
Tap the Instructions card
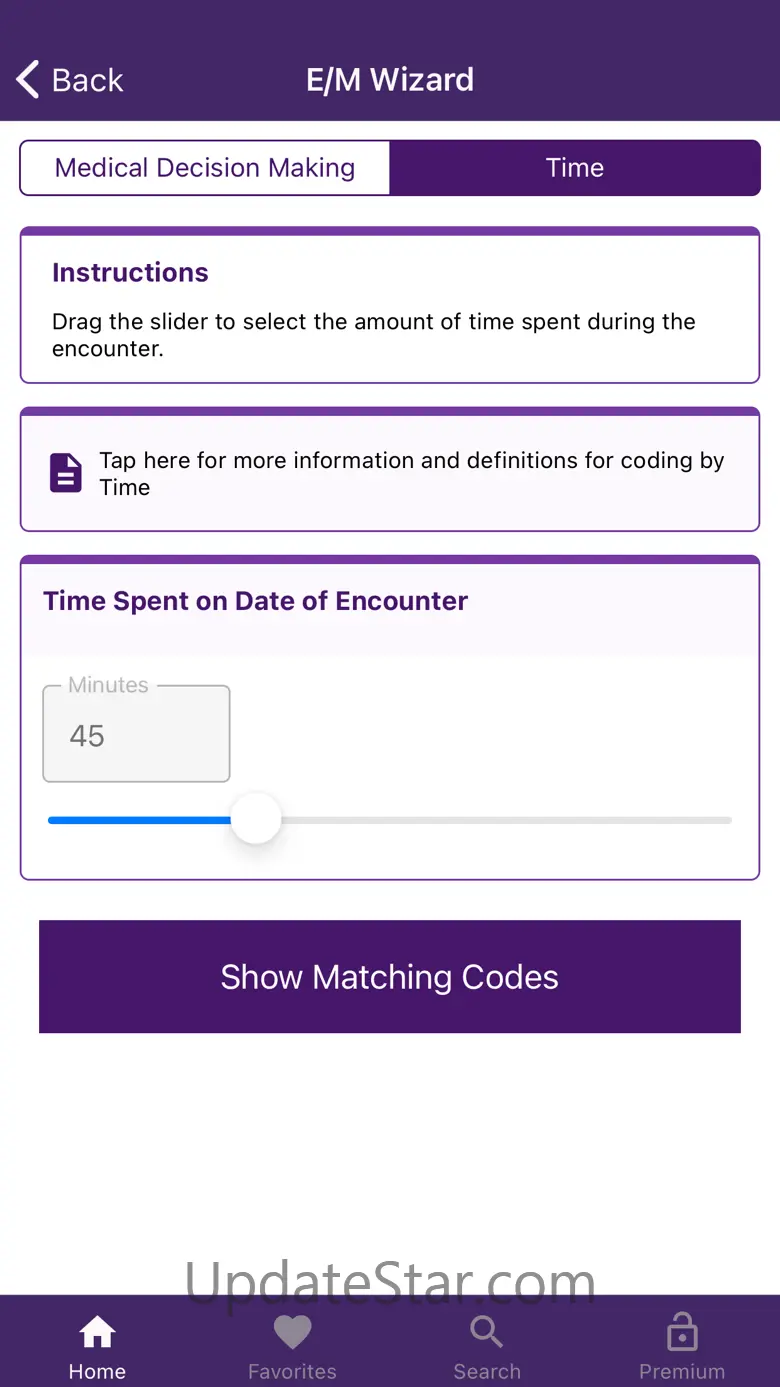tap(390, 306)
